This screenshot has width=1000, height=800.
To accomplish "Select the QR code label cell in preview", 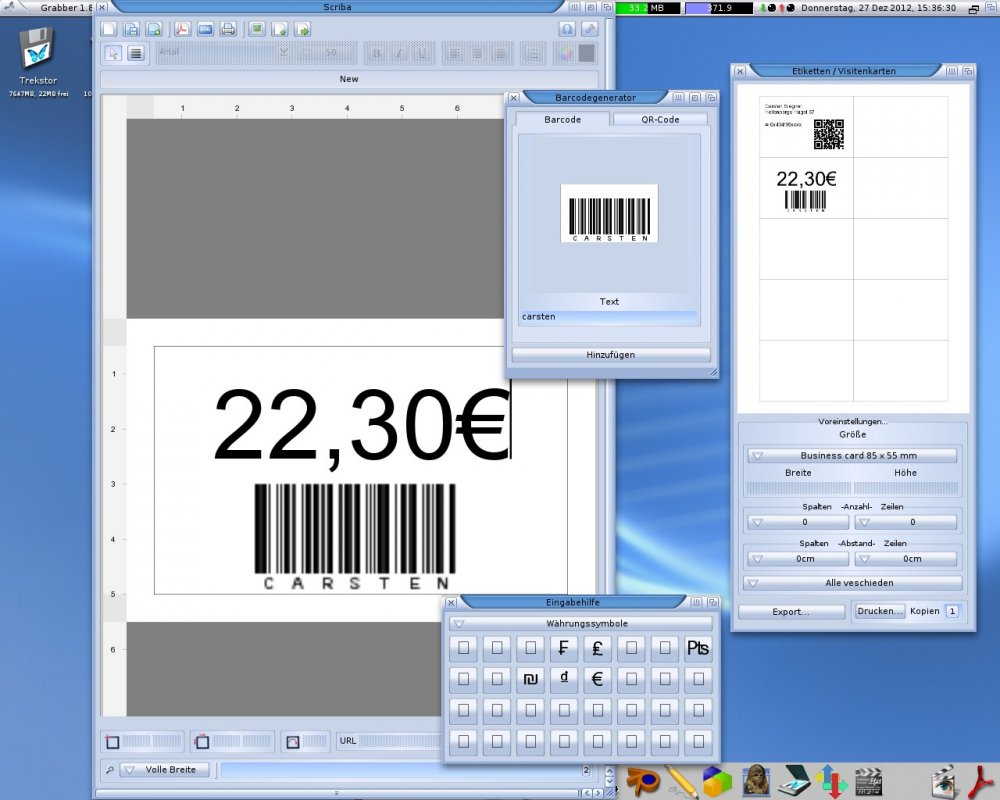I will [x=806, y=127].
